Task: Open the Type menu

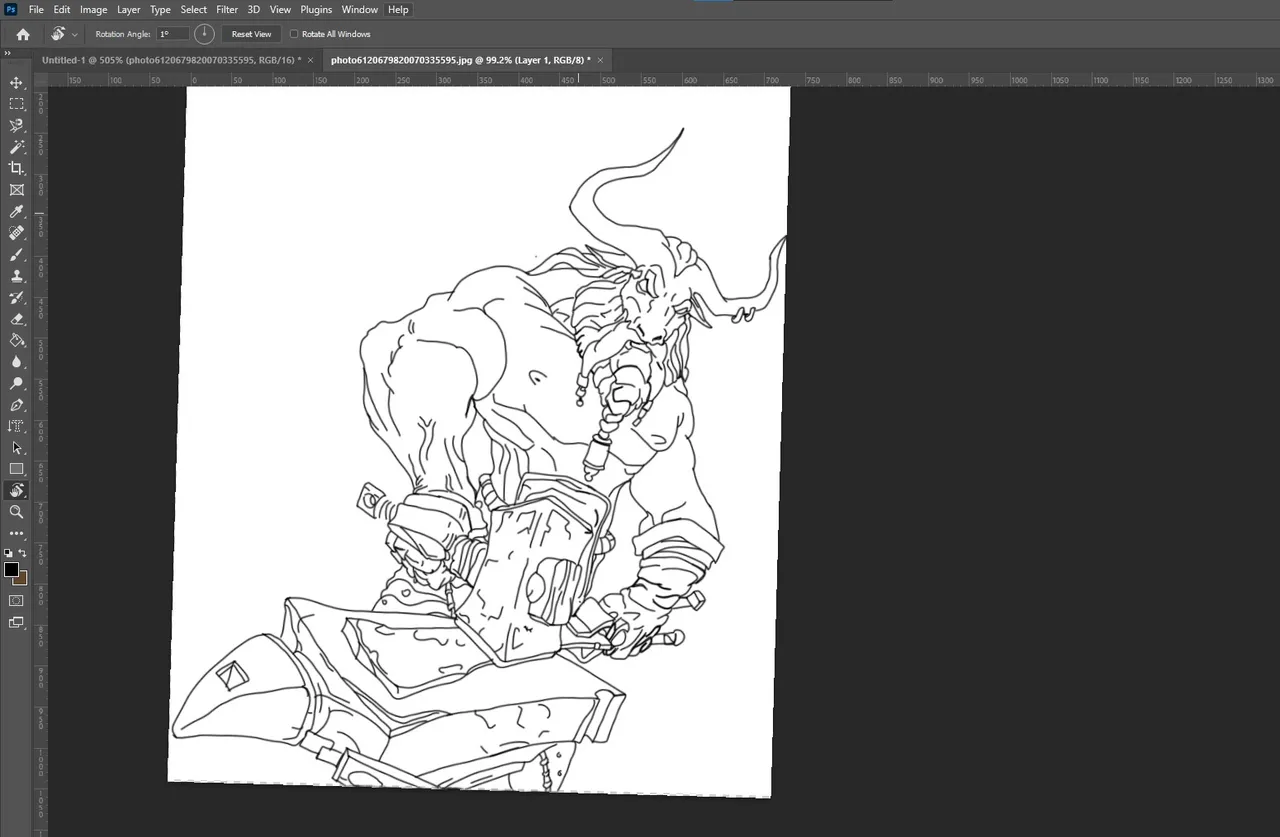Action: [160, 9]
